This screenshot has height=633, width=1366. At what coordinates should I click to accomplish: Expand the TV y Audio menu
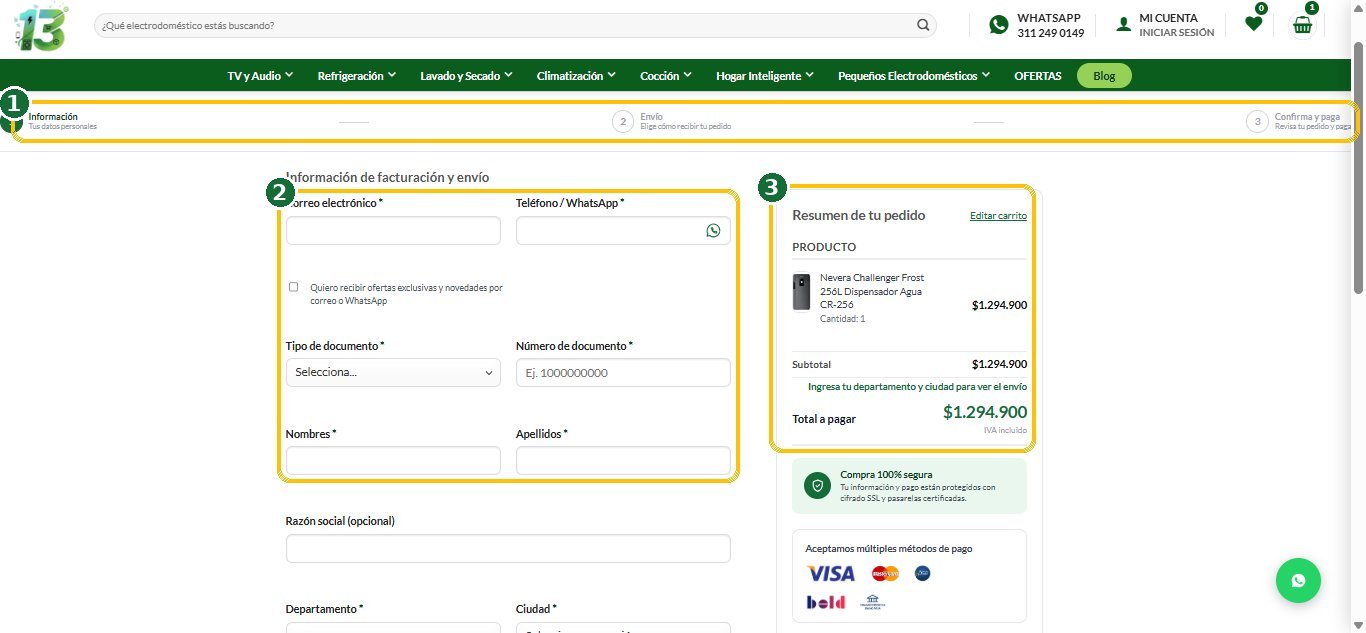pyautogui.click(x=260, y=76)
